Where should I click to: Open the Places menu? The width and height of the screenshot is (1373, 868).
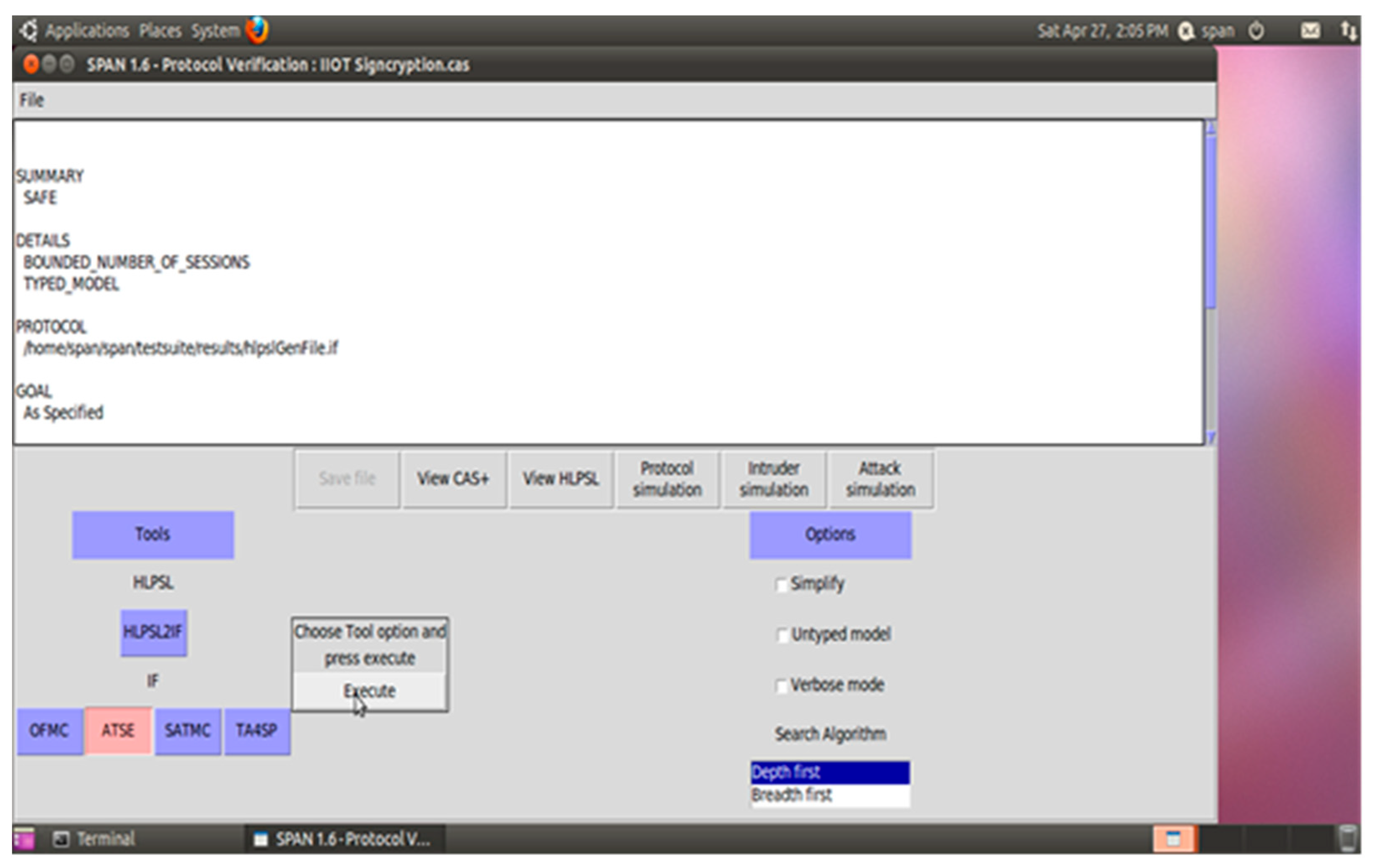click(x=160, y=31)
